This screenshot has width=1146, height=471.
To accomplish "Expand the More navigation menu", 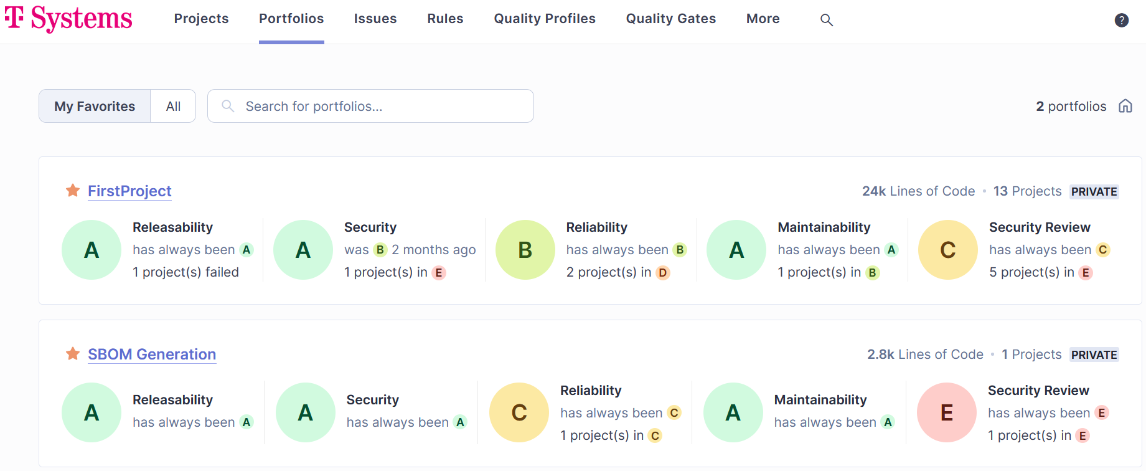I will pos(762,19).
